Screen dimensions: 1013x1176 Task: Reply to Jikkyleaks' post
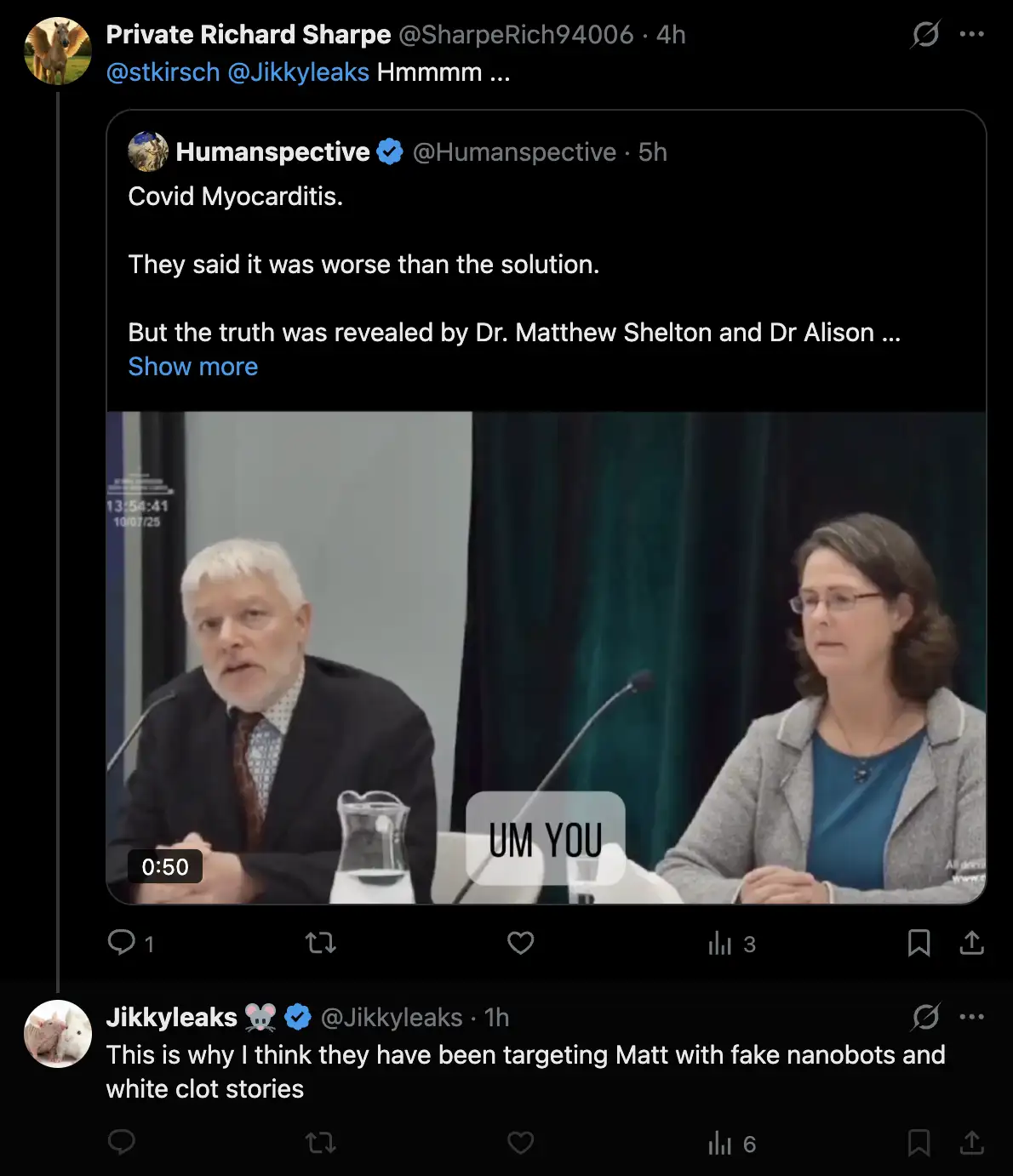[x=122, y=1143]
